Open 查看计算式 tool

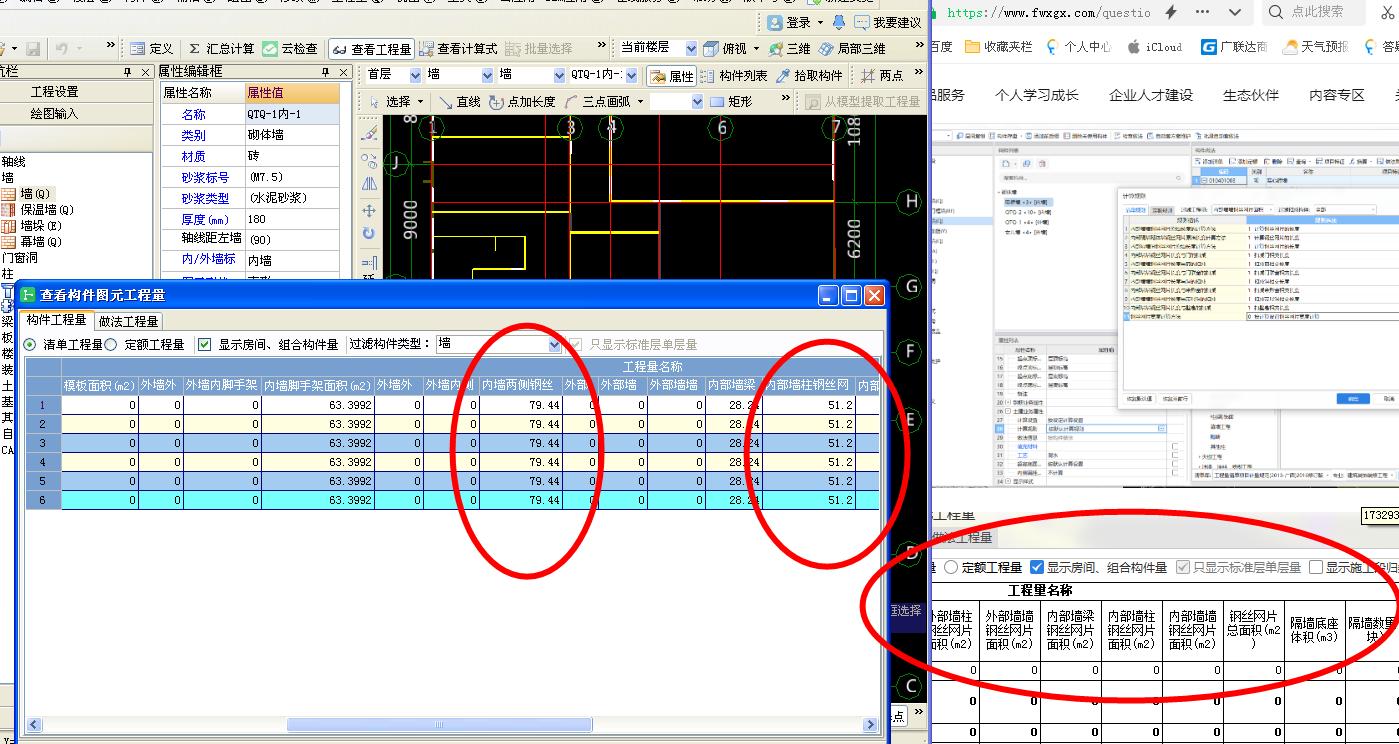[x=458, y=48]
